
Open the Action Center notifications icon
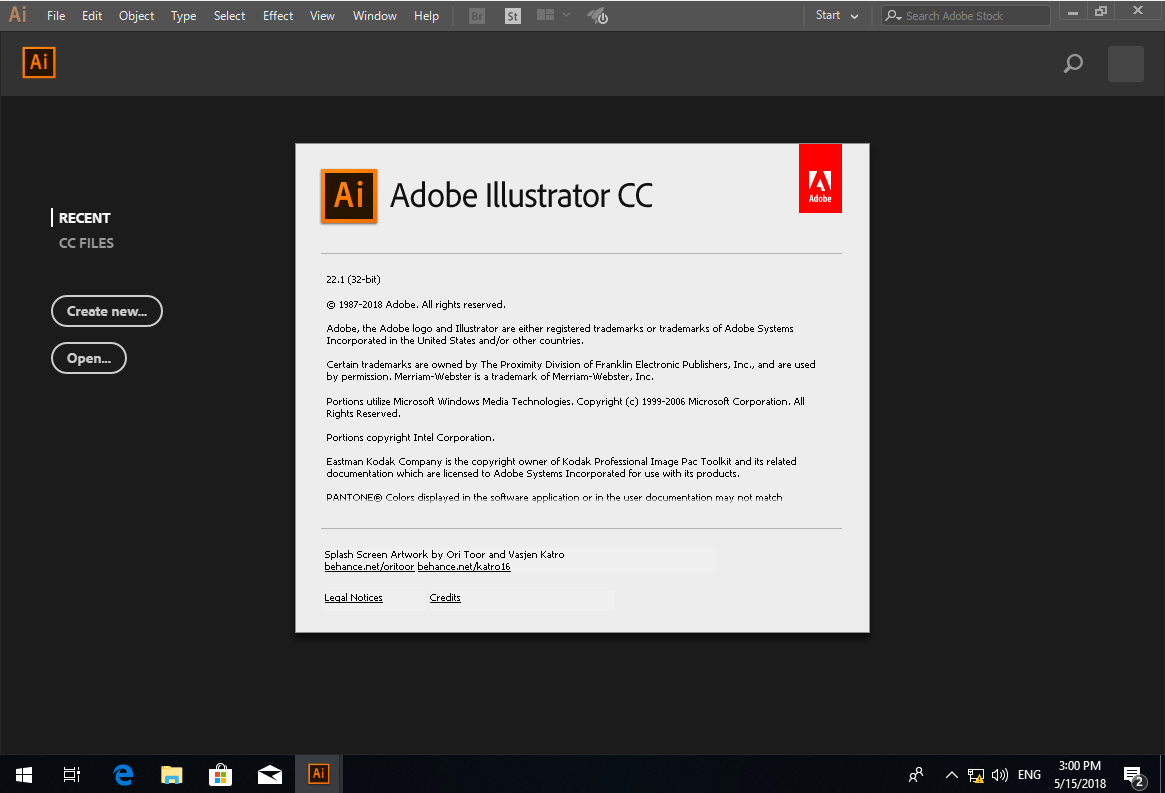click(x=1134, y=777)
